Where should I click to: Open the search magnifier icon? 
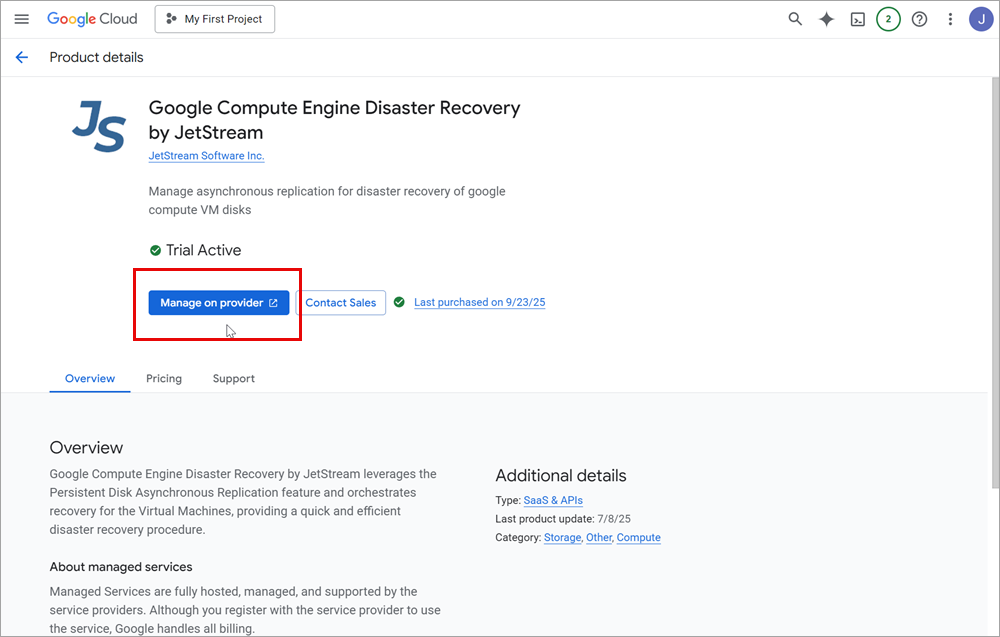click(x=795, y=19)
